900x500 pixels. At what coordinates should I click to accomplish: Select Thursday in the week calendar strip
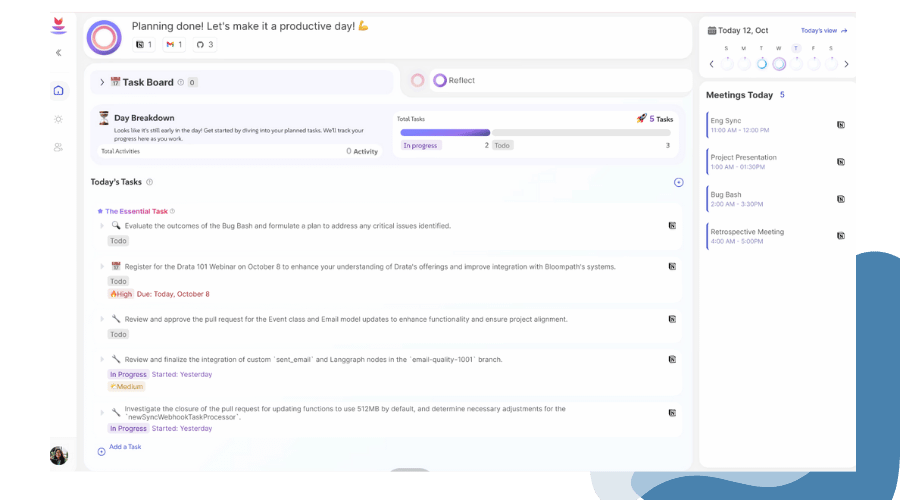pyautogui.click(x=796, y=63)
